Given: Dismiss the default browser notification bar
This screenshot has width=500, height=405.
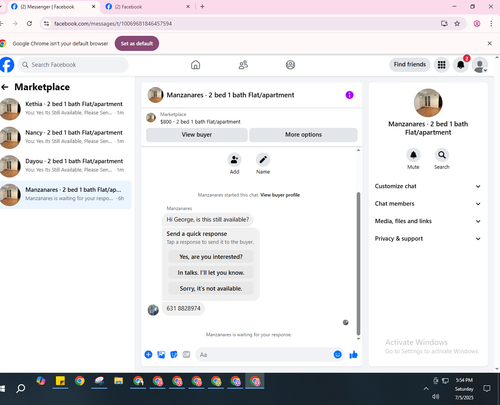Looking at the screenshot, I should pos(490,43).
